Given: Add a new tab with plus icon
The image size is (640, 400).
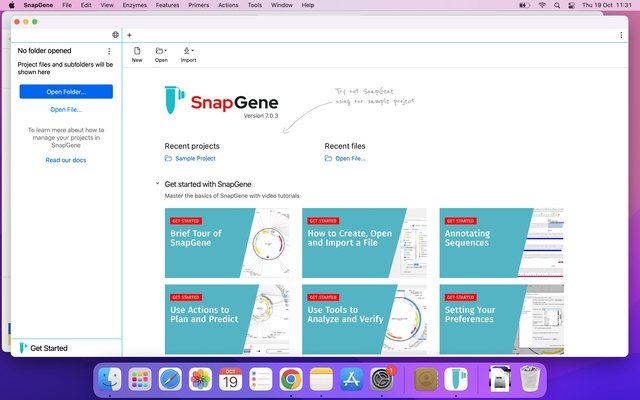Looking at the screenshot, I should [x=129, y=35].
